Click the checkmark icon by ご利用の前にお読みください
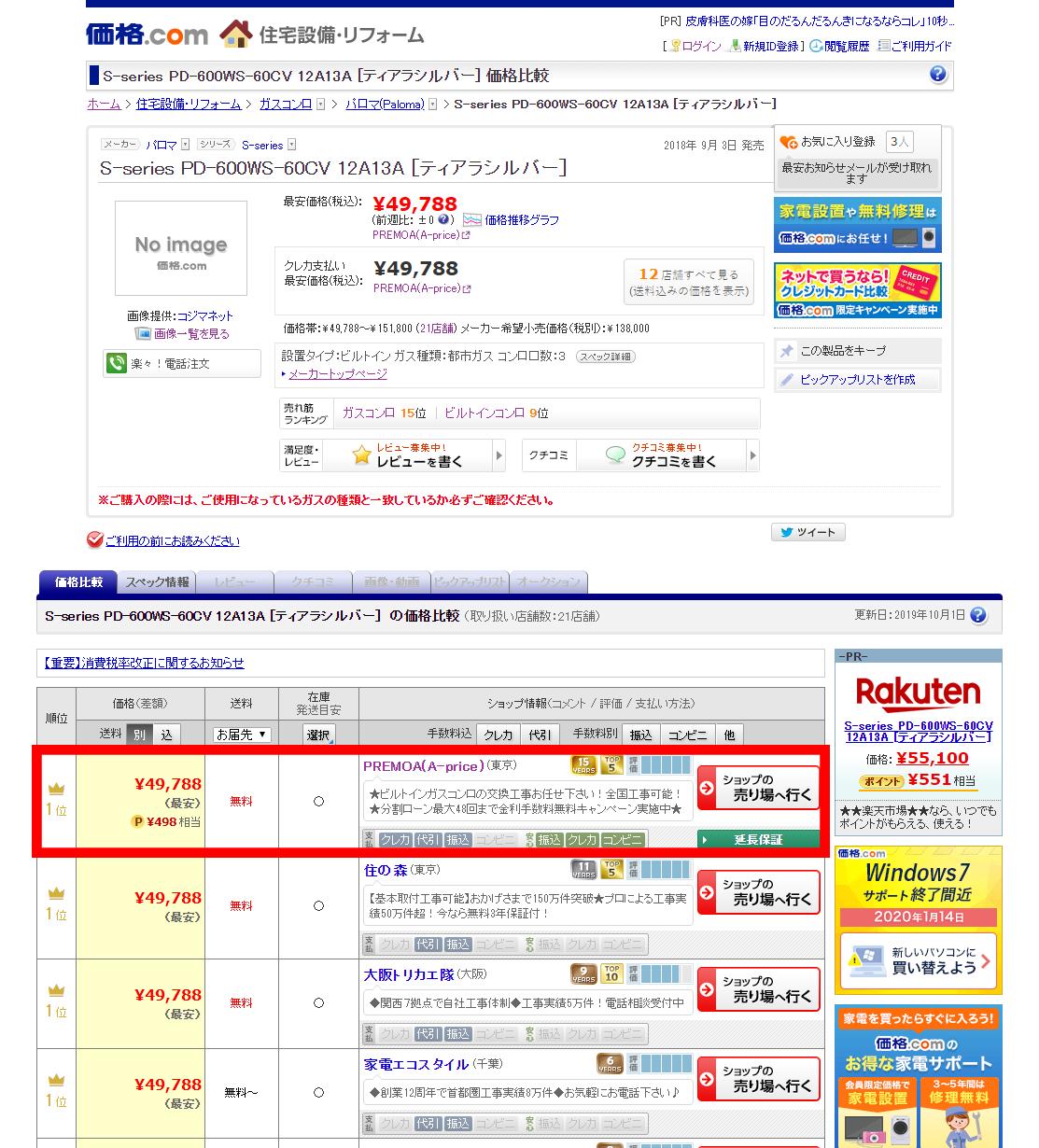 click(94, 540)
